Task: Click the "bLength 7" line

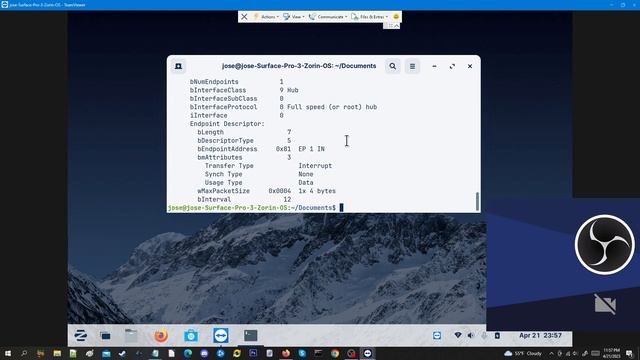Action: pos(244,132)
